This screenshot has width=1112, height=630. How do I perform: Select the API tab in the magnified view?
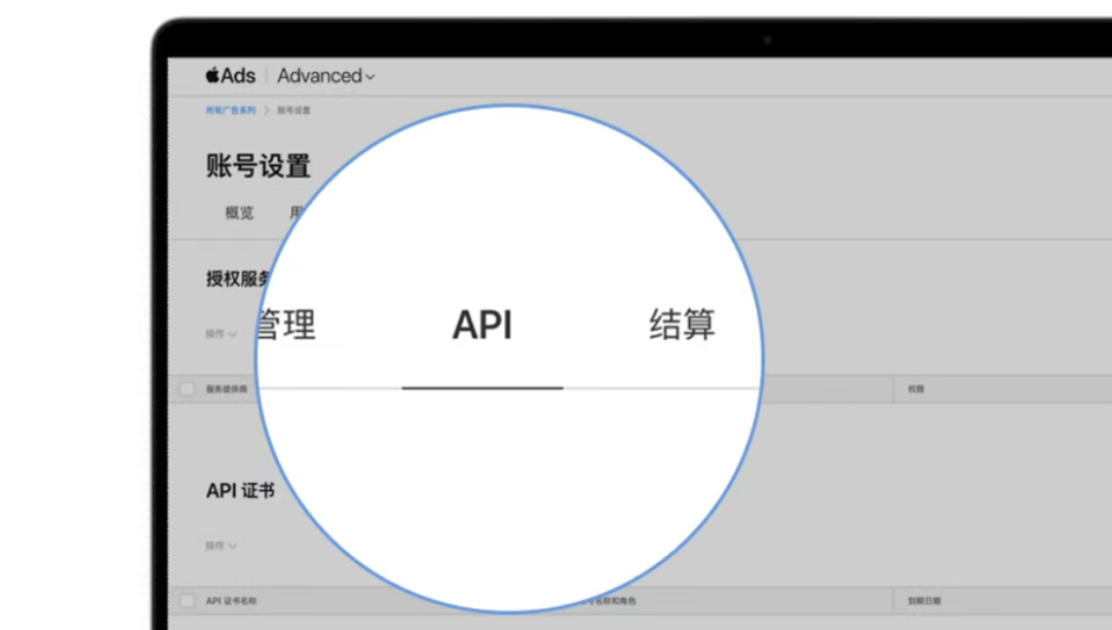click(x=483, y=324)
